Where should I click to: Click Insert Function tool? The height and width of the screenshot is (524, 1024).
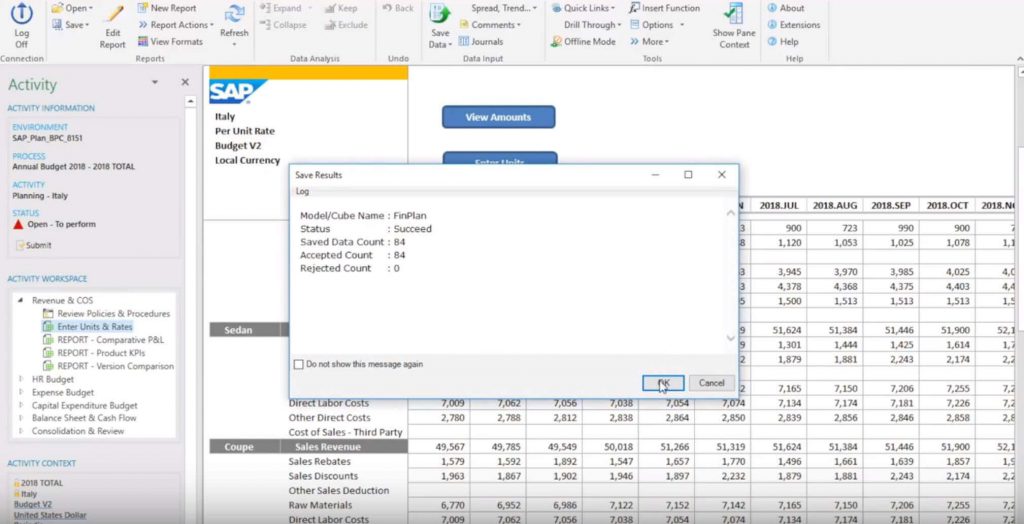pyautogui.click(x=664, y=8)
